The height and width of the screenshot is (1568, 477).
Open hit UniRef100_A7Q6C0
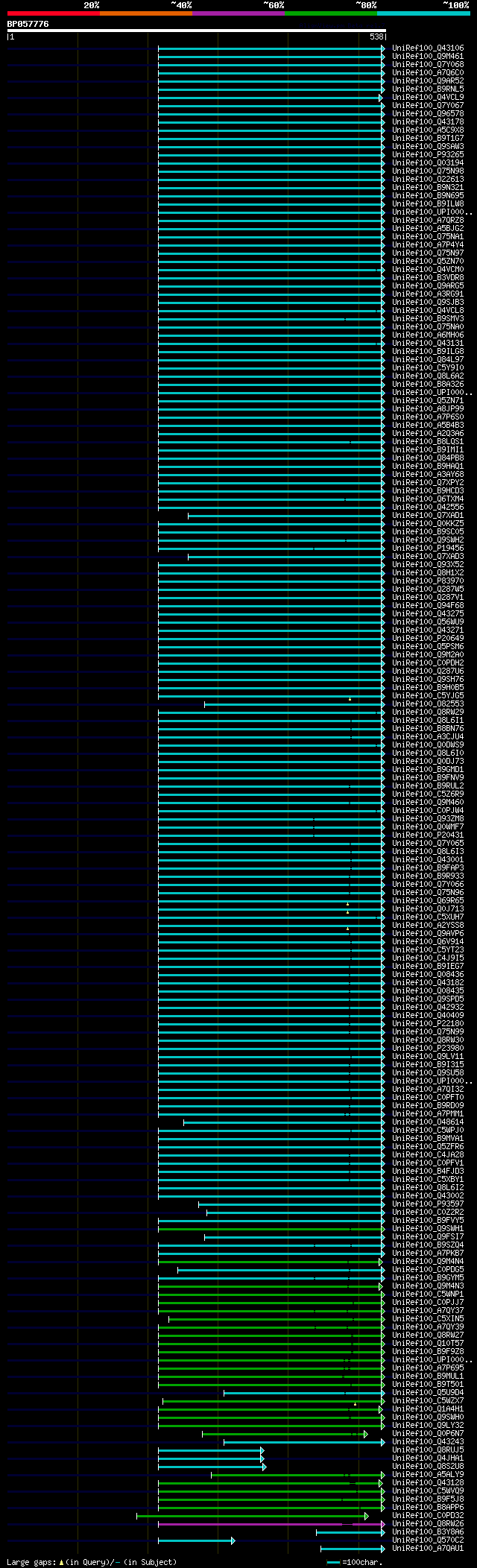click(x=428, y=73)
